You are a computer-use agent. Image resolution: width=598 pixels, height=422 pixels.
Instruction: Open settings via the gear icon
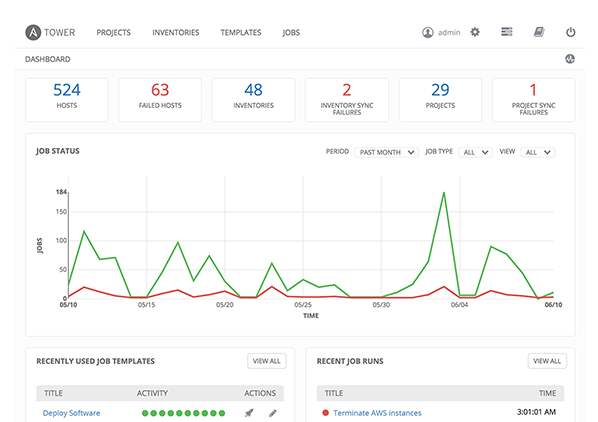click(x=475, y=32)
